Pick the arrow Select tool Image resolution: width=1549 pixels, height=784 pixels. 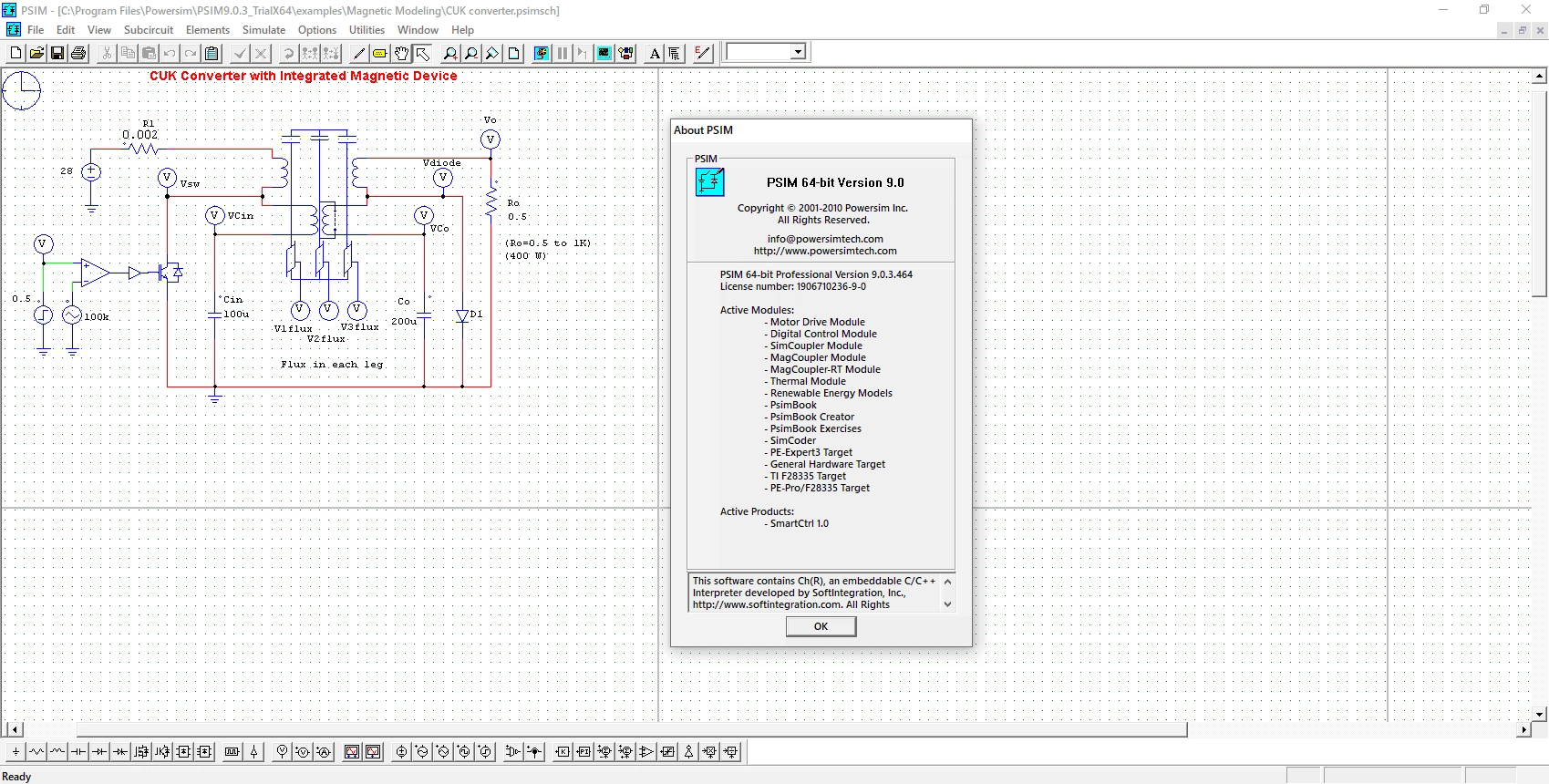click(422, 53)
